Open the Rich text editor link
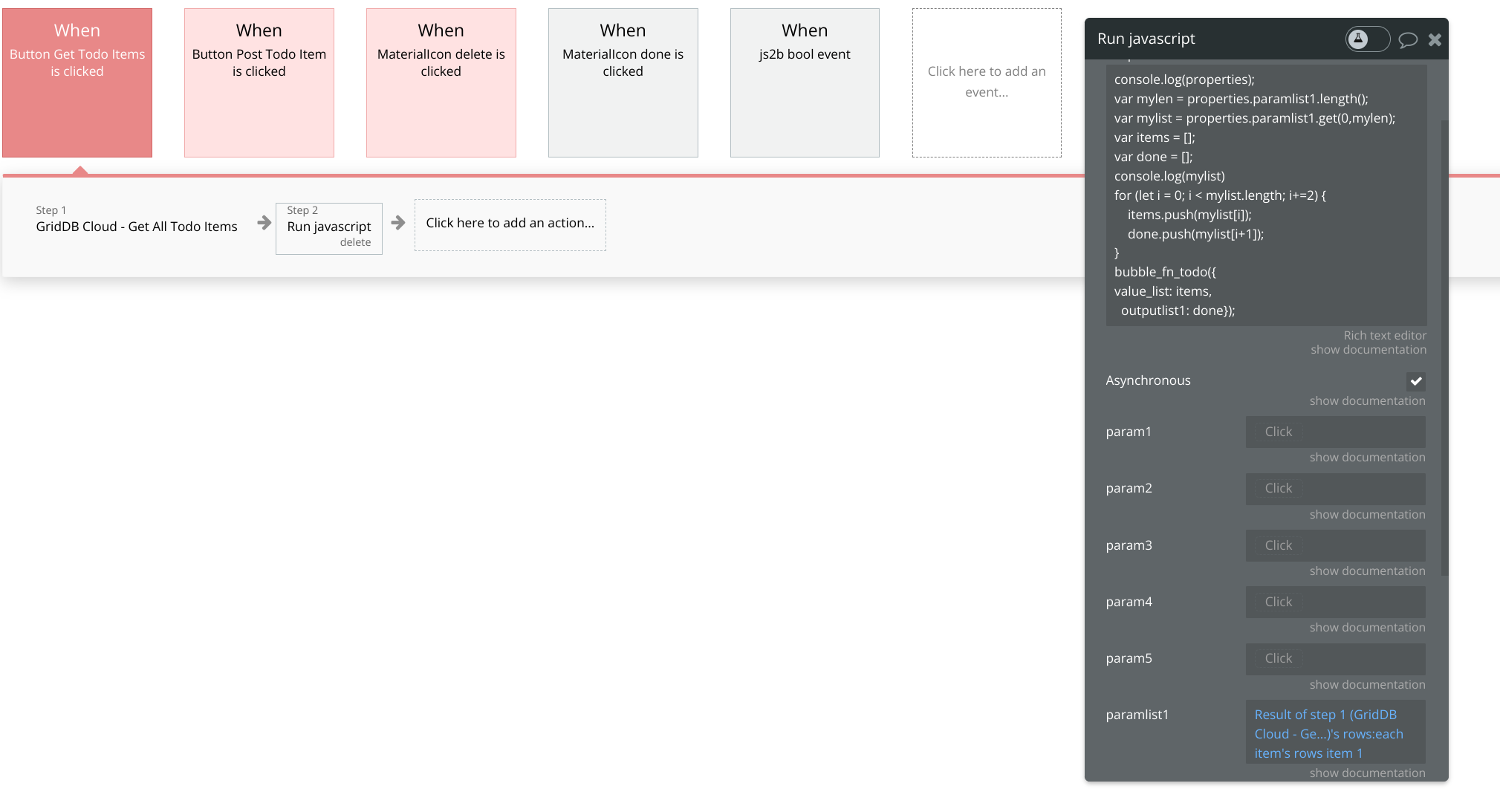This screenshot has height=812, width=1500. click(x=1384, y=335)
